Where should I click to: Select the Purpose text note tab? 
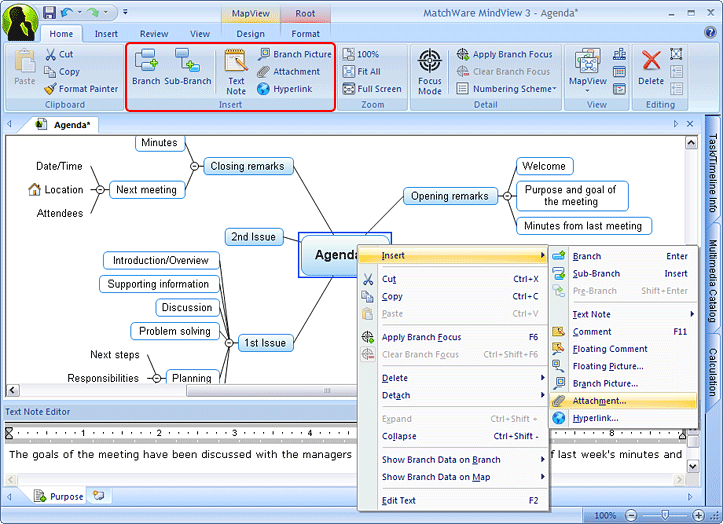point(59,496)
